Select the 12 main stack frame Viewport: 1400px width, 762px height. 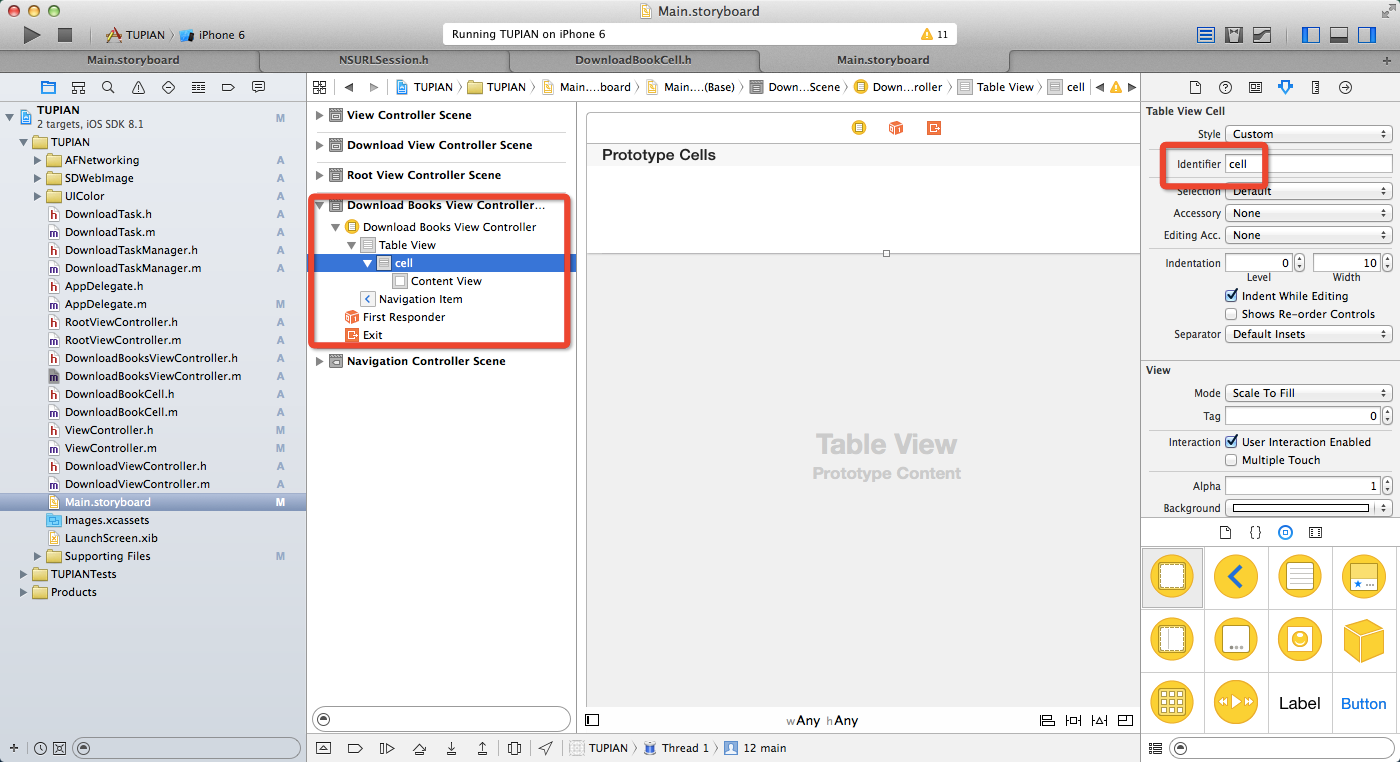755,748
